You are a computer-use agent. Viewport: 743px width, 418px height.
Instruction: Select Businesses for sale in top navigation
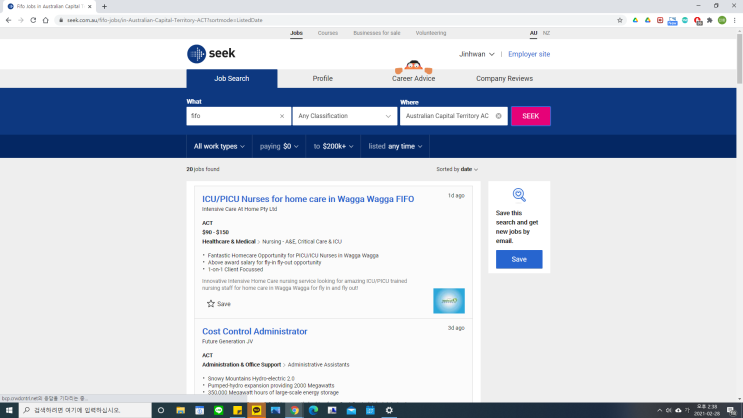pyautogui.click(x=377, y=33)
